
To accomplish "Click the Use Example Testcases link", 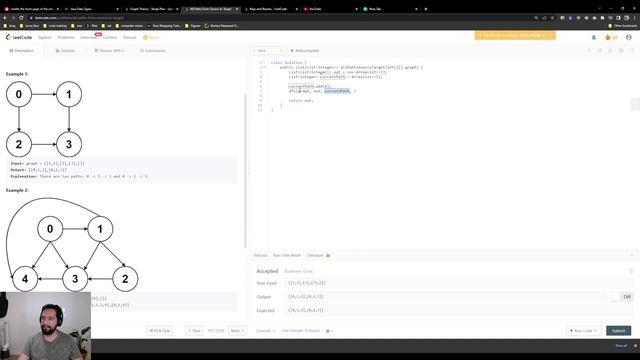I will click(300, 331).
